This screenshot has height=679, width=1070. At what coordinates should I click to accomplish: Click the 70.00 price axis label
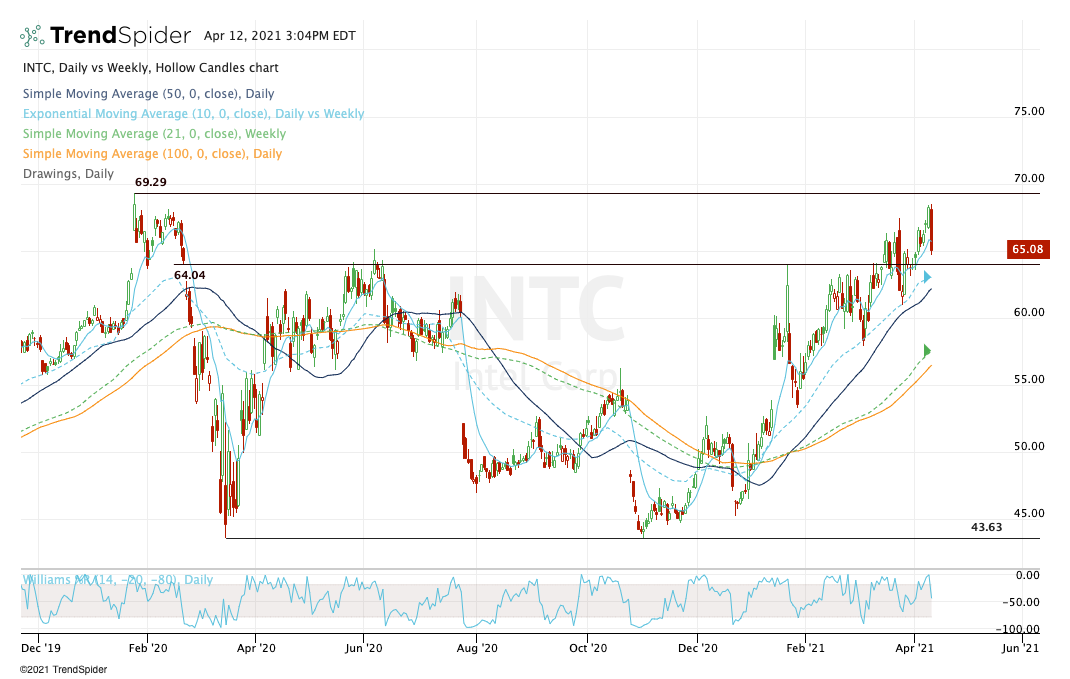[x=1029, y=178]
